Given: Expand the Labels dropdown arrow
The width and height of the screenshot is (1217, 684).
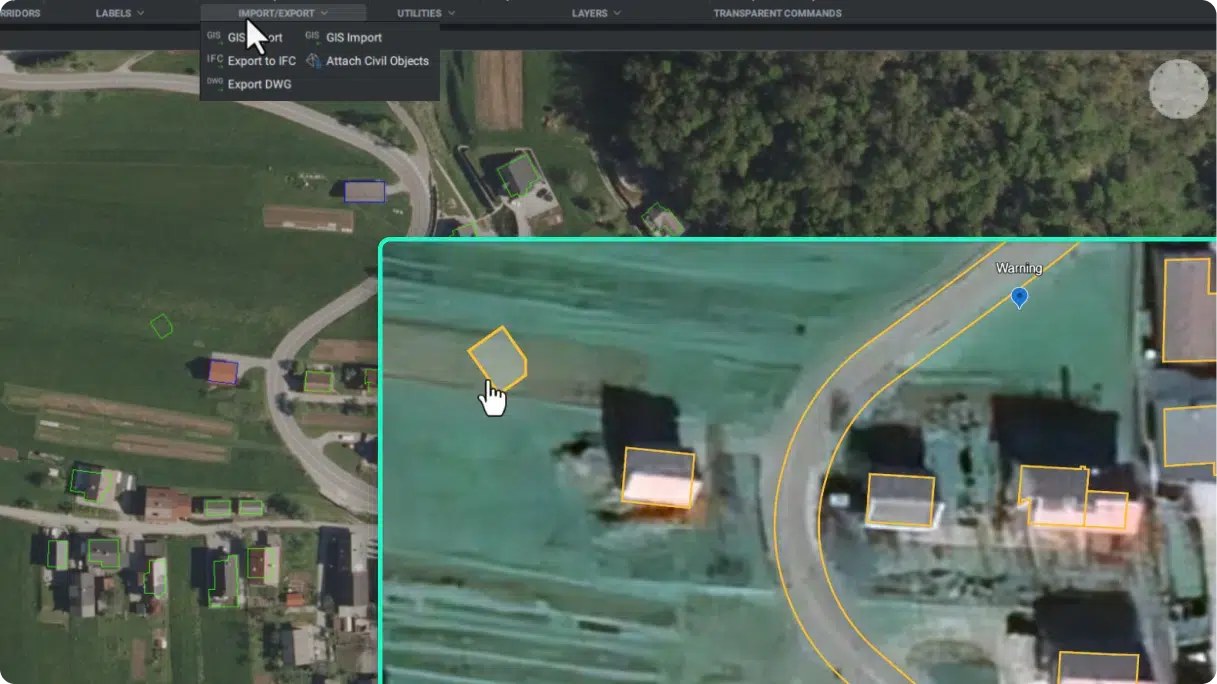Looking at the screenshot, I should 140,13.
